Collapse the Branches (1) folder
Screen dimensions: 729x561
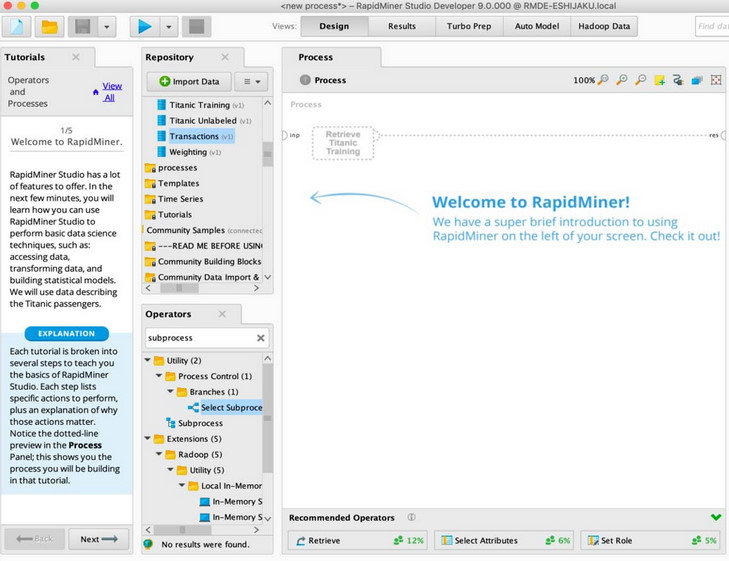(170, 391)
